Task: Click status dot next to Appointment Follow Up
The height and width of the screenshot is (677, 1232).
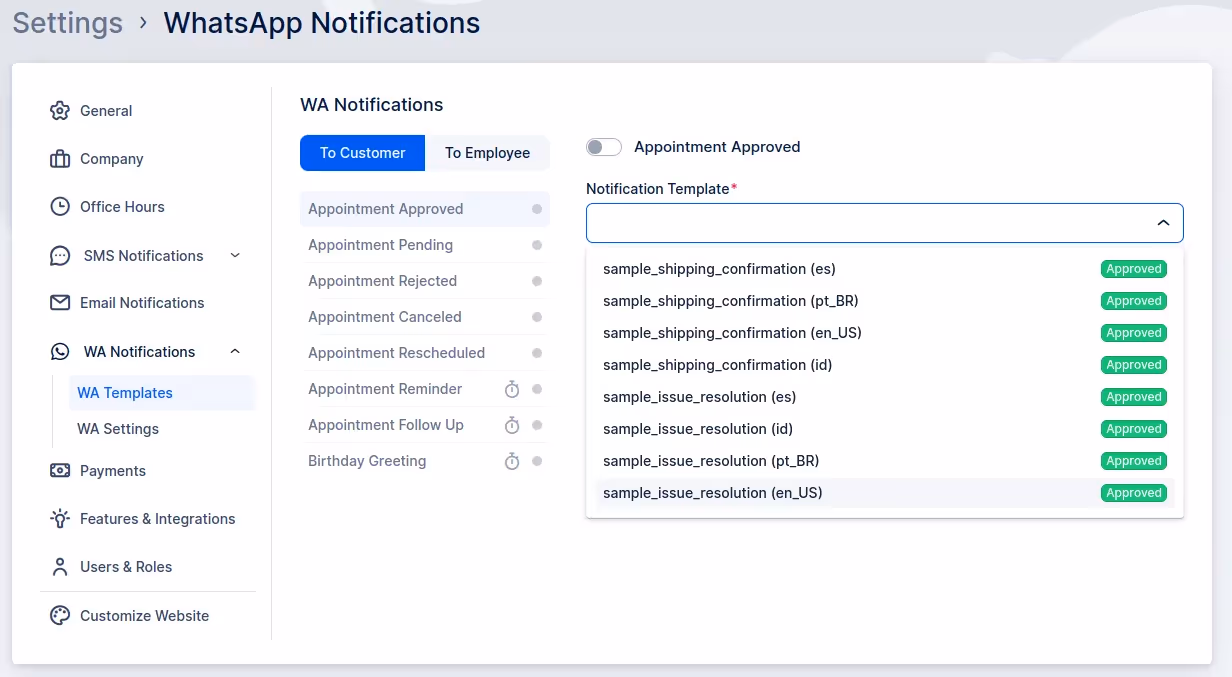Action: pyautogui.click(x=537, y=425)
